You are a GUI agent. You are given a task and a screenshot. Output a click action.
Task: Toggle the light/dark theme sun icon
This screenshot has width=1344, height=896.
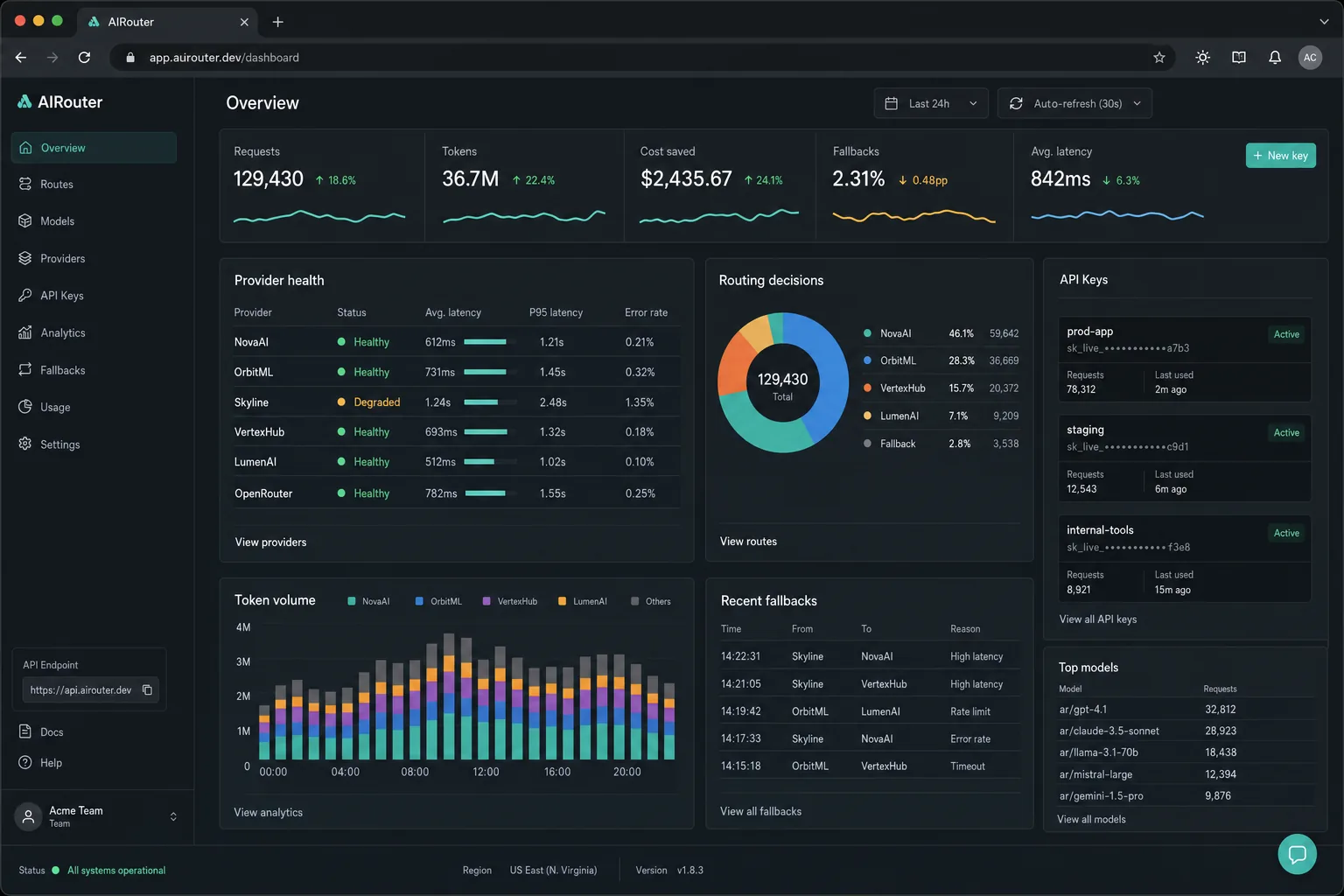click(1203, 58)
